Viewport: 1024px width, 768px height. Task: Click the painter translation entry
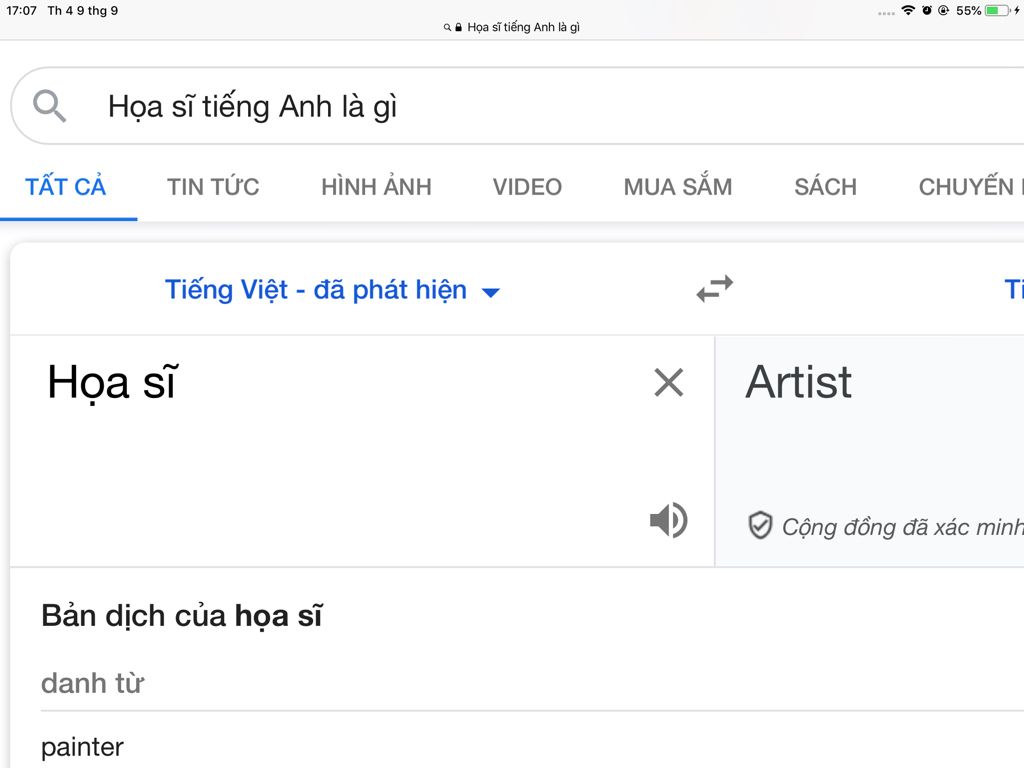click(x=82, y=747)
